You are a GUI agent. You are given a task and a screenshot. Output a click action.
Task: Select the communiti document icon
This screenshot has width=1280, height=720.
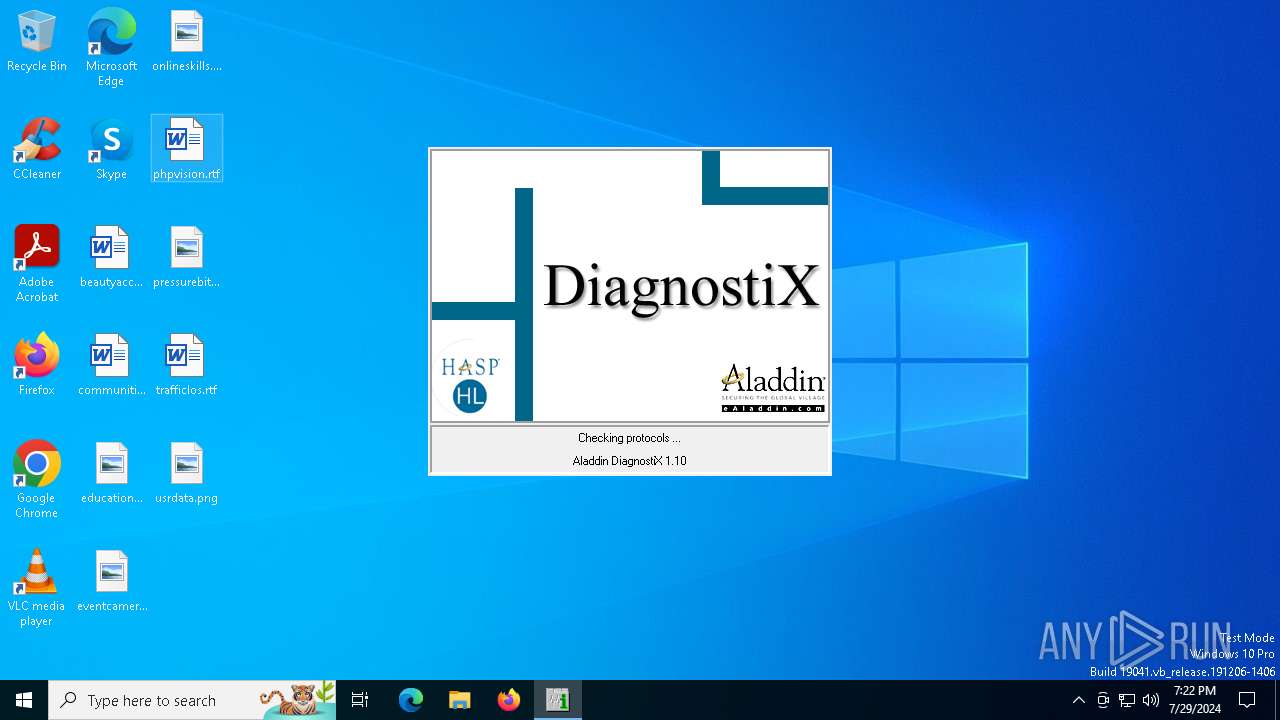[111, 366]
